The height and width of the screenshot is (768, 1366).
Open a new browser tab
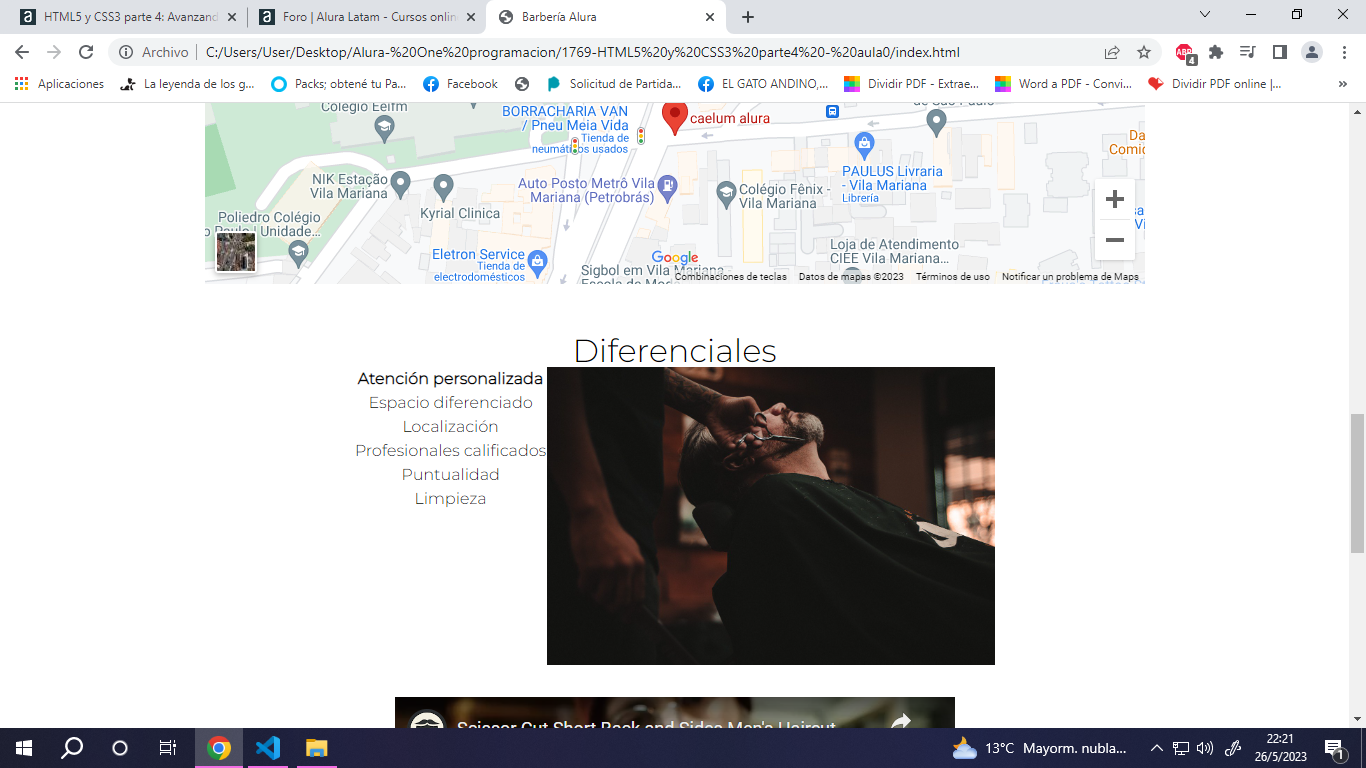pyautogui.click(x=748, y=17)
